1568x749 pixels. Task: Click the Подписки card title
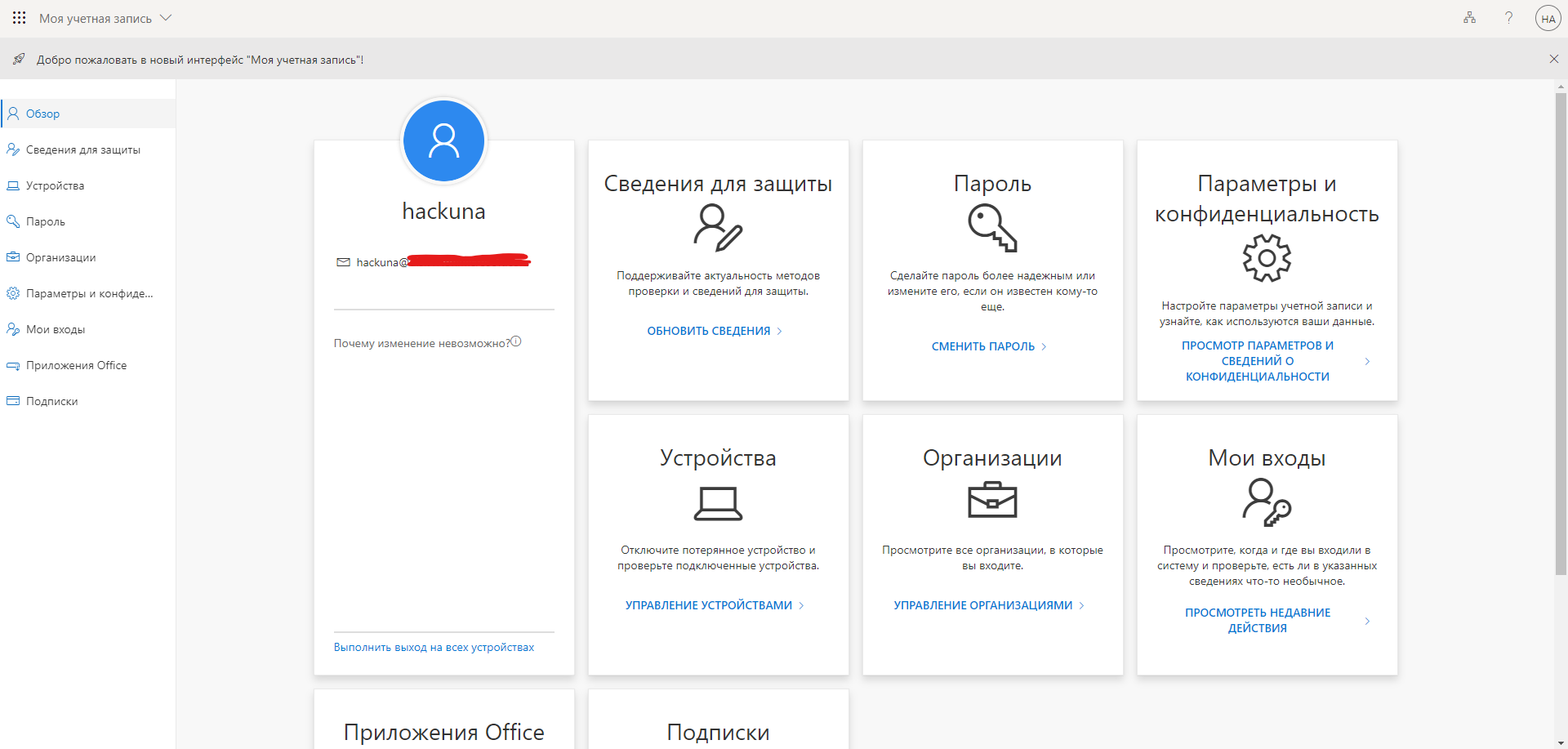718,733
